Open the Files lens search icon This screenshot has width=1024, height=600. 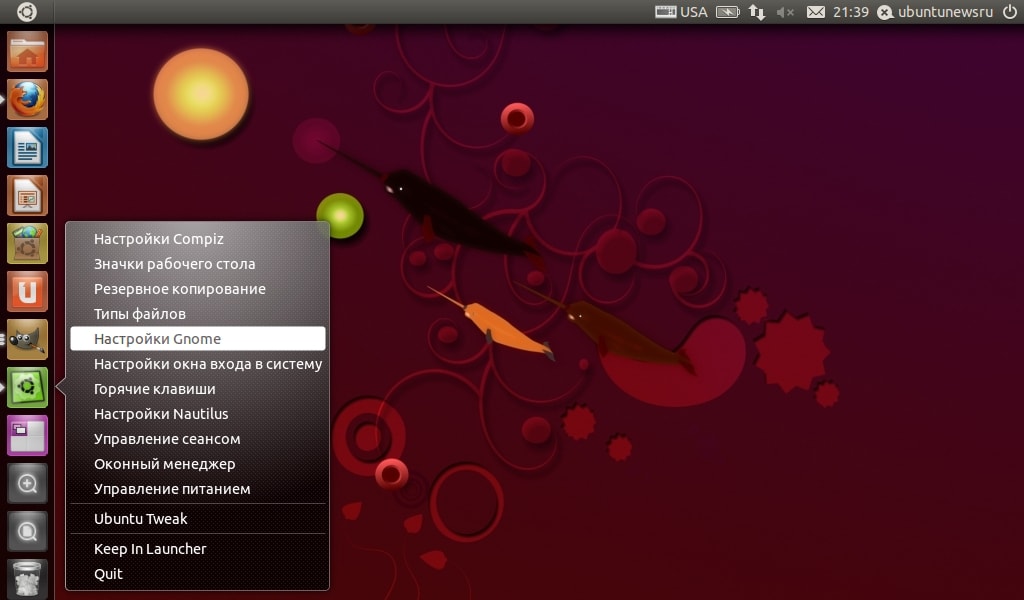point(27,531)
